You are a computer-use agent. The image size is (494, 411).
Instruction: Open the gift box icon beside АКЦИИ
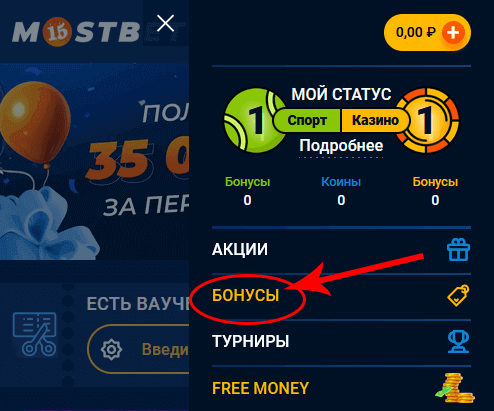pos(458,250)
